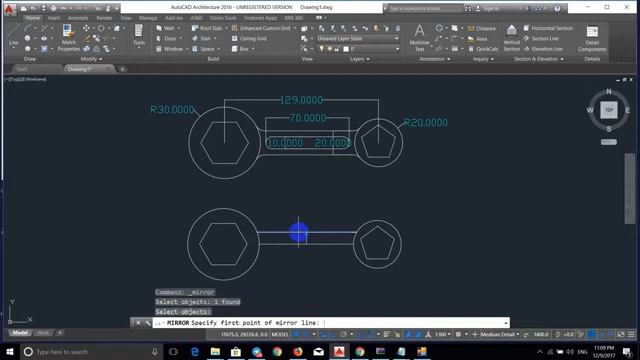The height and width of the screenshot is (360, 640).
Task: Switch to the Start file tab
Action: pos(22,69)
